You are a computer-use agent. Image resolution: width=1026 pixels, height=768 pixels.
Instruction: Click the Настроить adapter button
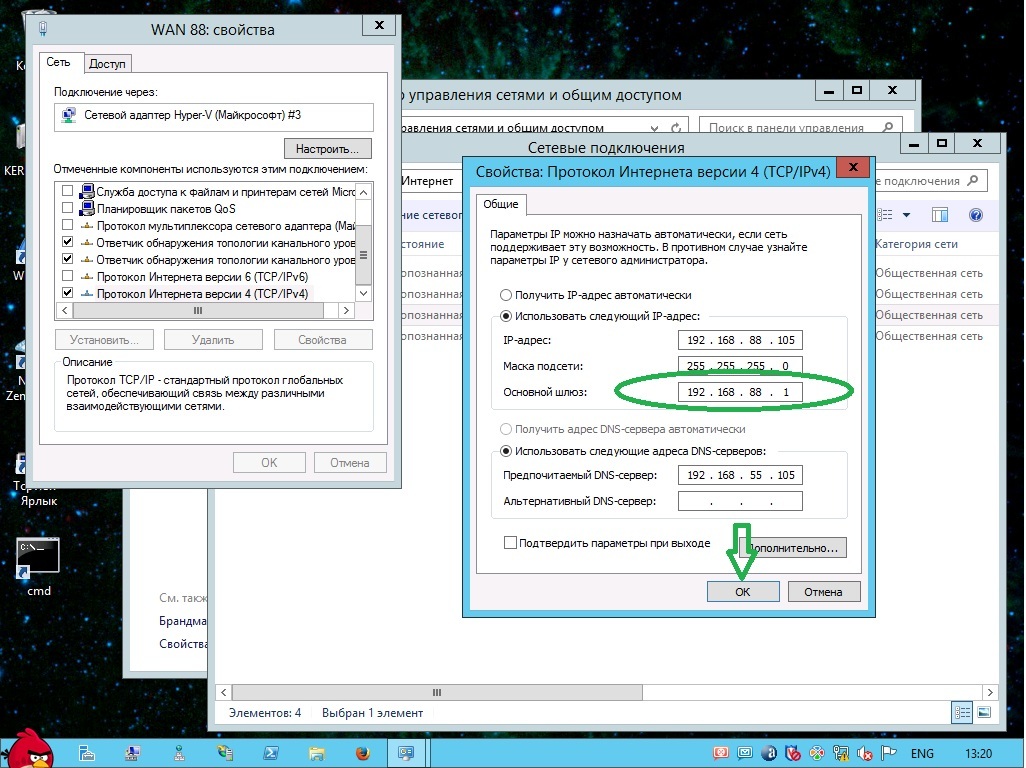click(327, 148)
